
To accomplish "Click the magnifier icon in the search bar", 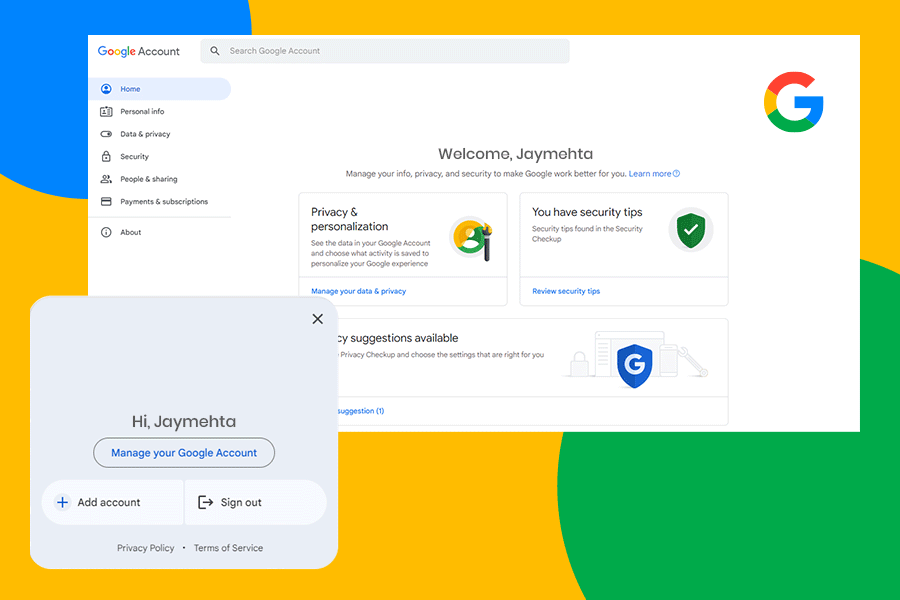I will coord(215,51).
